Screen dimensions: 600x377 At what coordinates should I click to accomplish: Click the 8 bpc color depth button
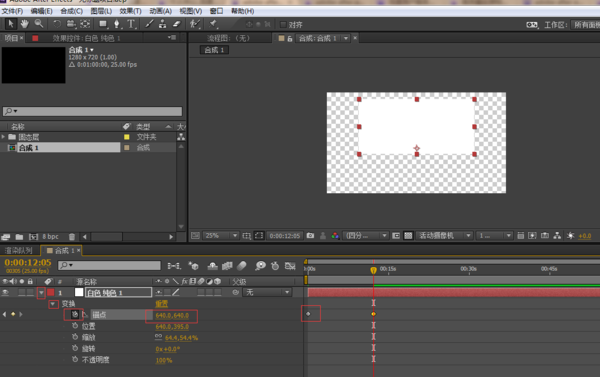tap(51, 237)
